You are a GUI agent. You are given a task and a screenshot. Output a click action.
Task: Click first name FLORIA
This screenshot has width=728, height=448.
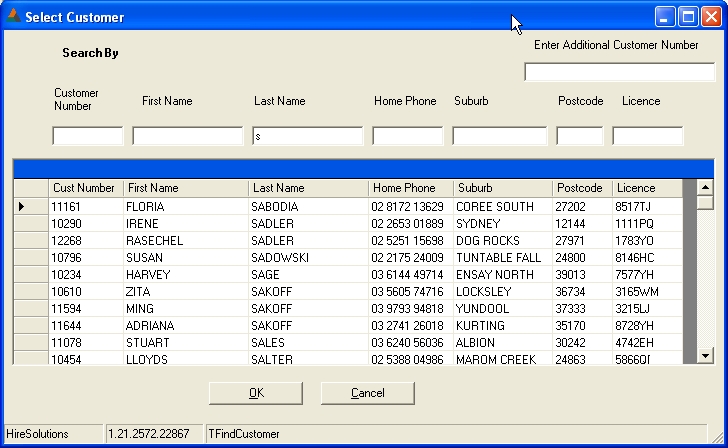(145, 207)
